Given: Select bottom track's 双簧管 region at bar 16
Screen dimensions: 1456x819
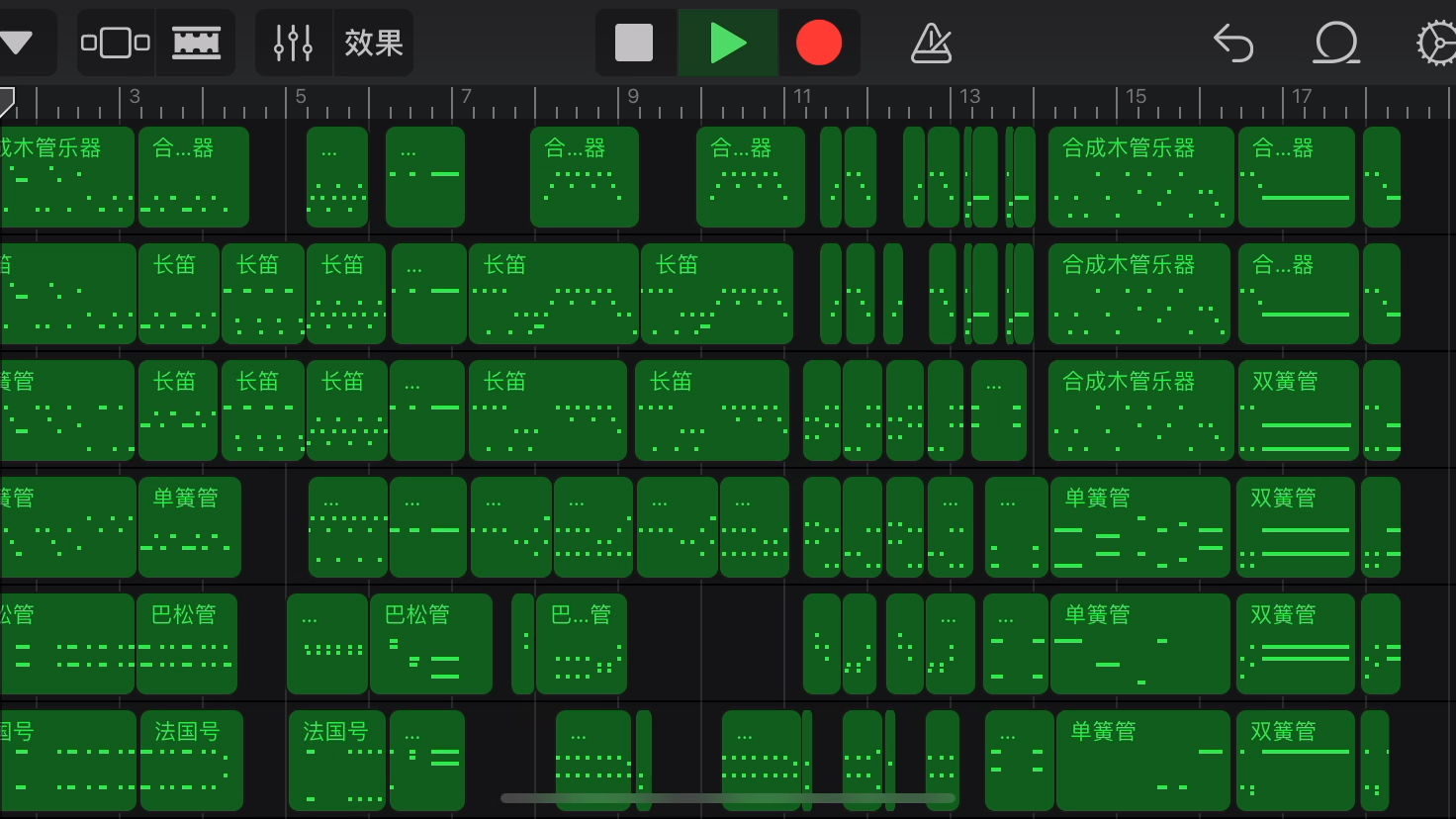Looking at the screenshot, I should coord(1296,761).
